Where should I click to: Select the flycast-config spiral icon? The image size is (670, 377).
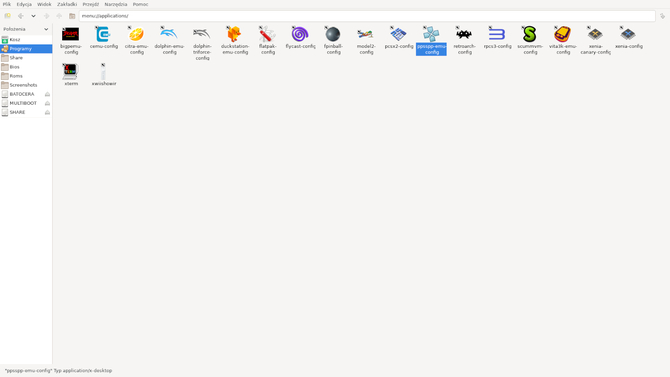tap(300, 34)
